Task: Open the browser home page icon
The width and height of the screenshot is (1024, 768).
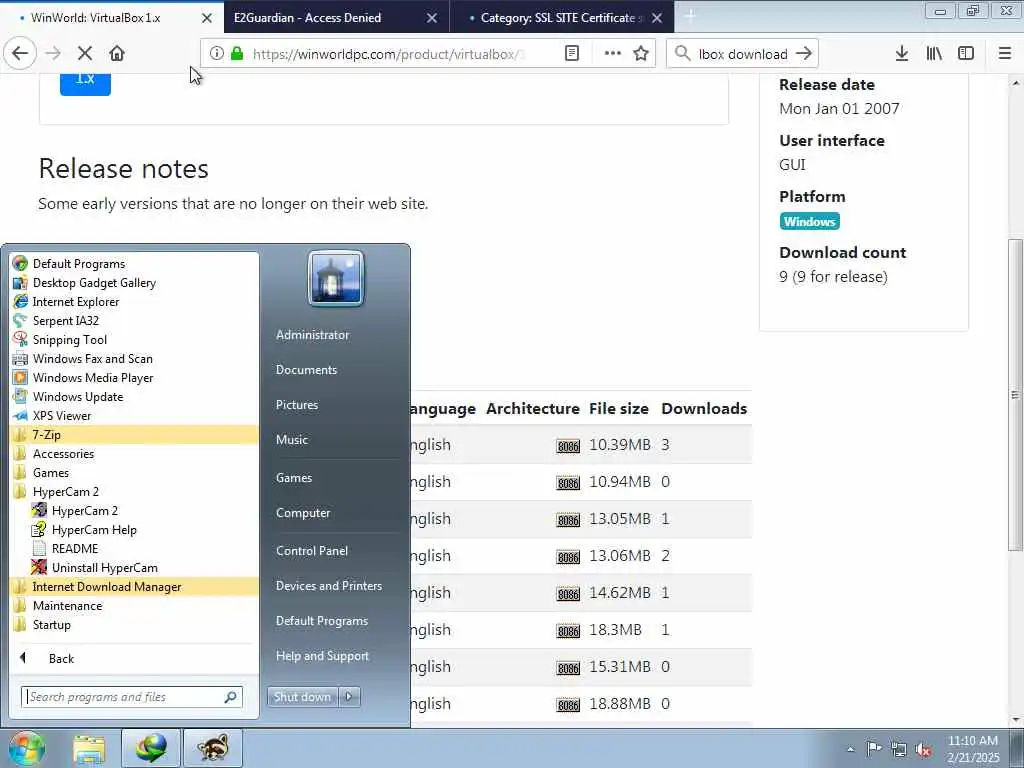Action: pos(117,54)
